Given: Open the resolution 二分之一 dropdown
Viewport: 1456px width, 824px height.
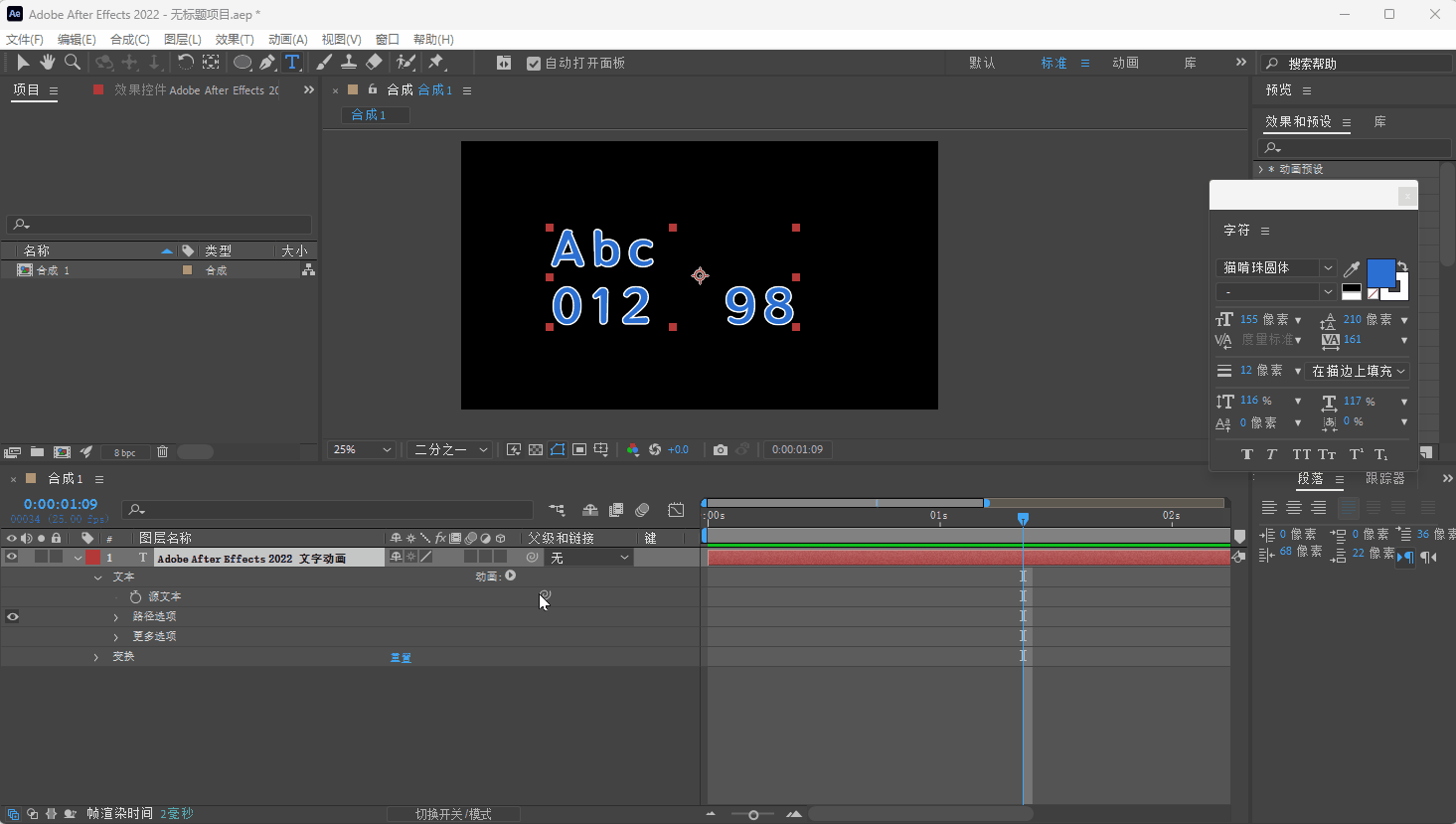Looking at the screenshot, I should 450,449.
